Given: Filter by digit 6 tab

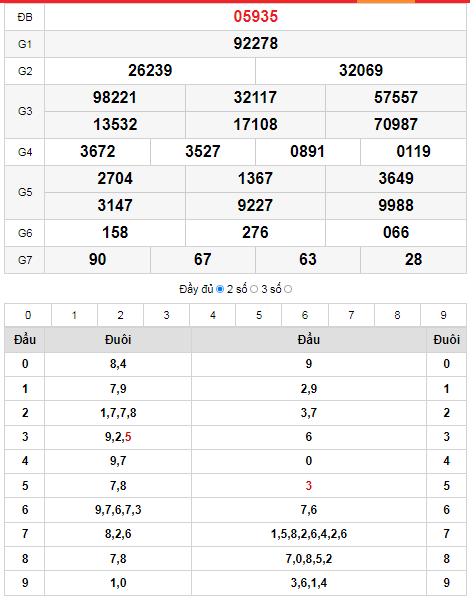Looking at the screenshot, I should pyautogui.click(x=305, y=315).
